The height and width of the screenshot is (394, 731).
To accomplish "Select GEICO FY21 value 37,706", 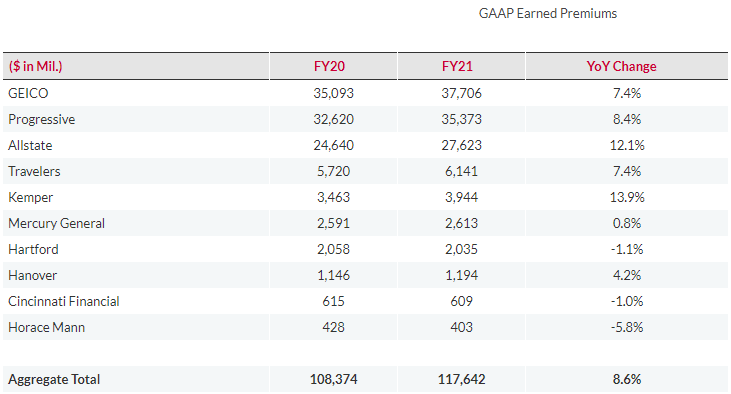I will (461, 93).
